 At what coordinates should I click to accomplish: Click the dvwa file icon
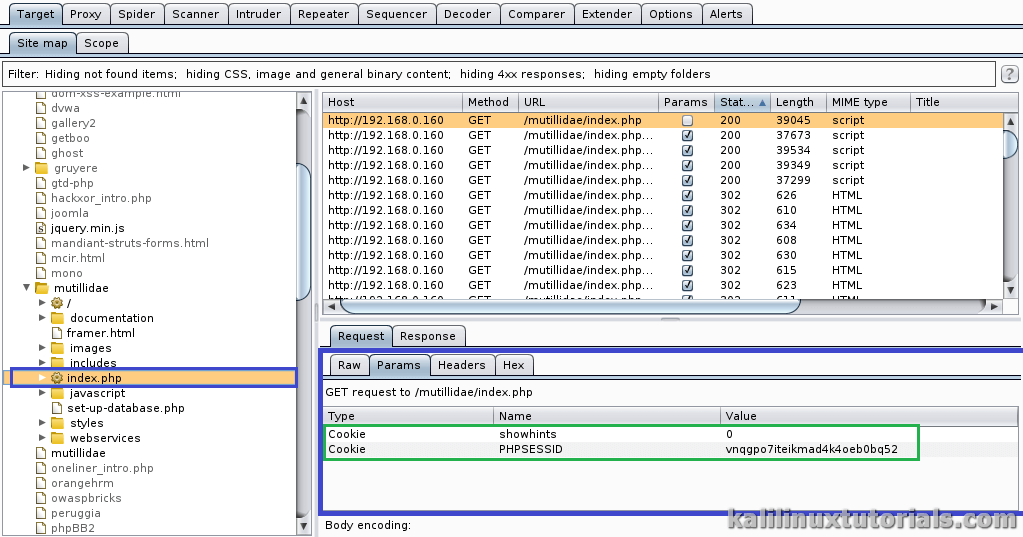click(41, 108)
